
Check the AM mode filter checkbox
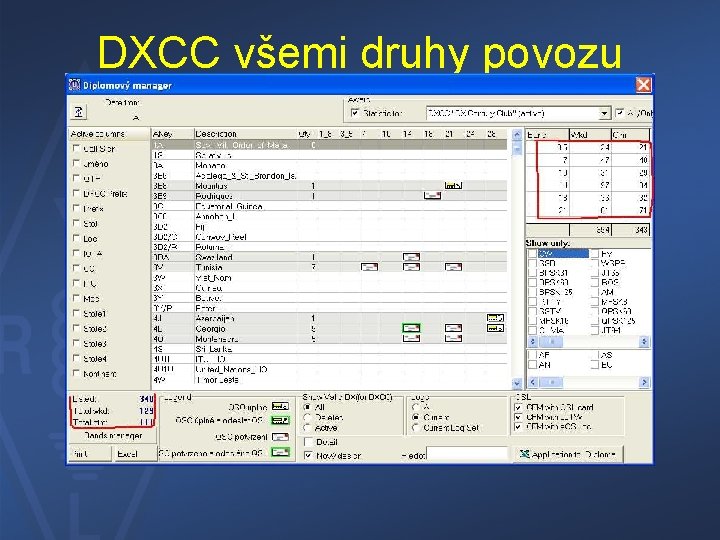(x=595, y=292)
